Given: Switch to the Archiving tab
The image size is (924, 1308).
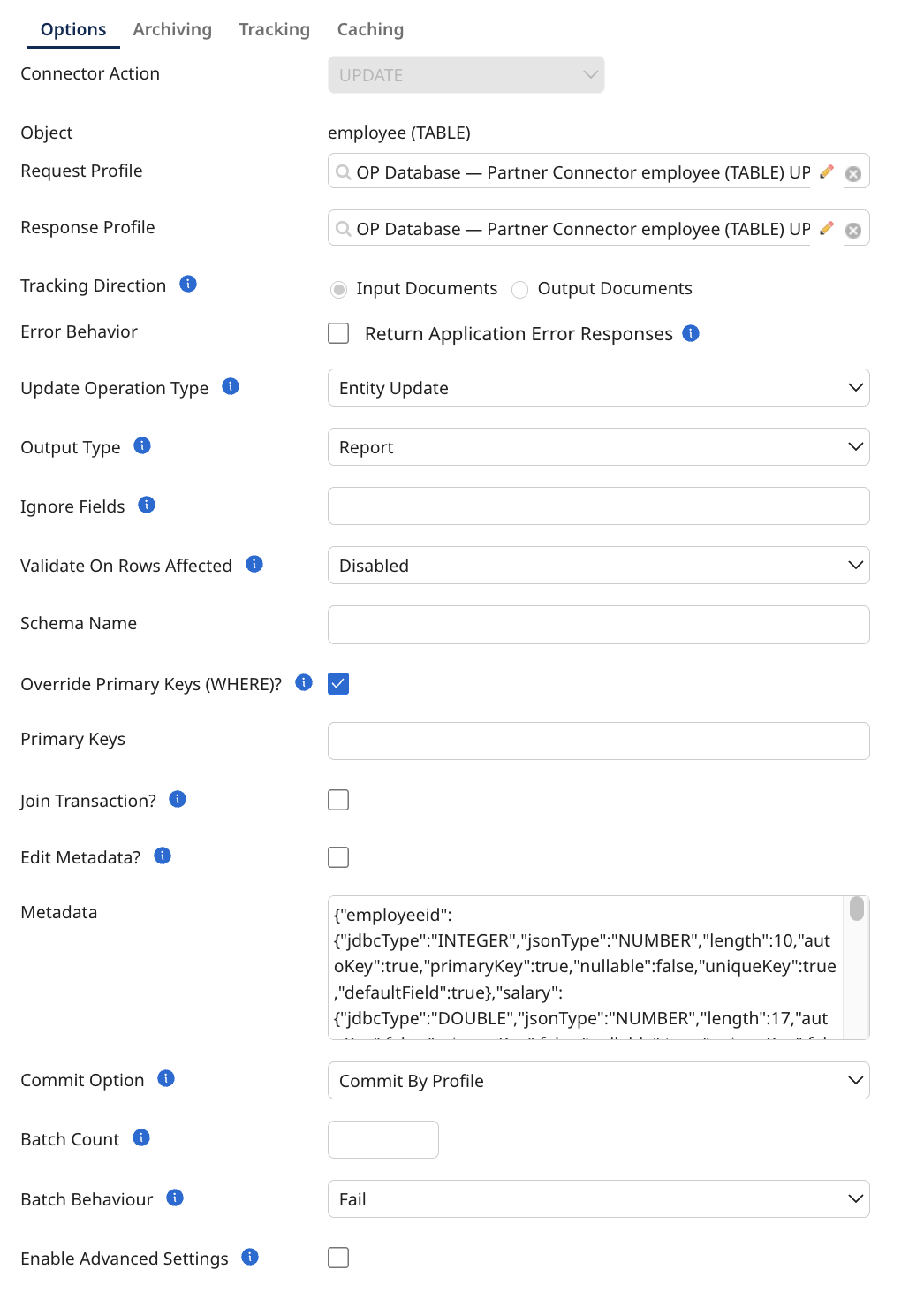Looking at the screenshot, I should tap(172, 29).
